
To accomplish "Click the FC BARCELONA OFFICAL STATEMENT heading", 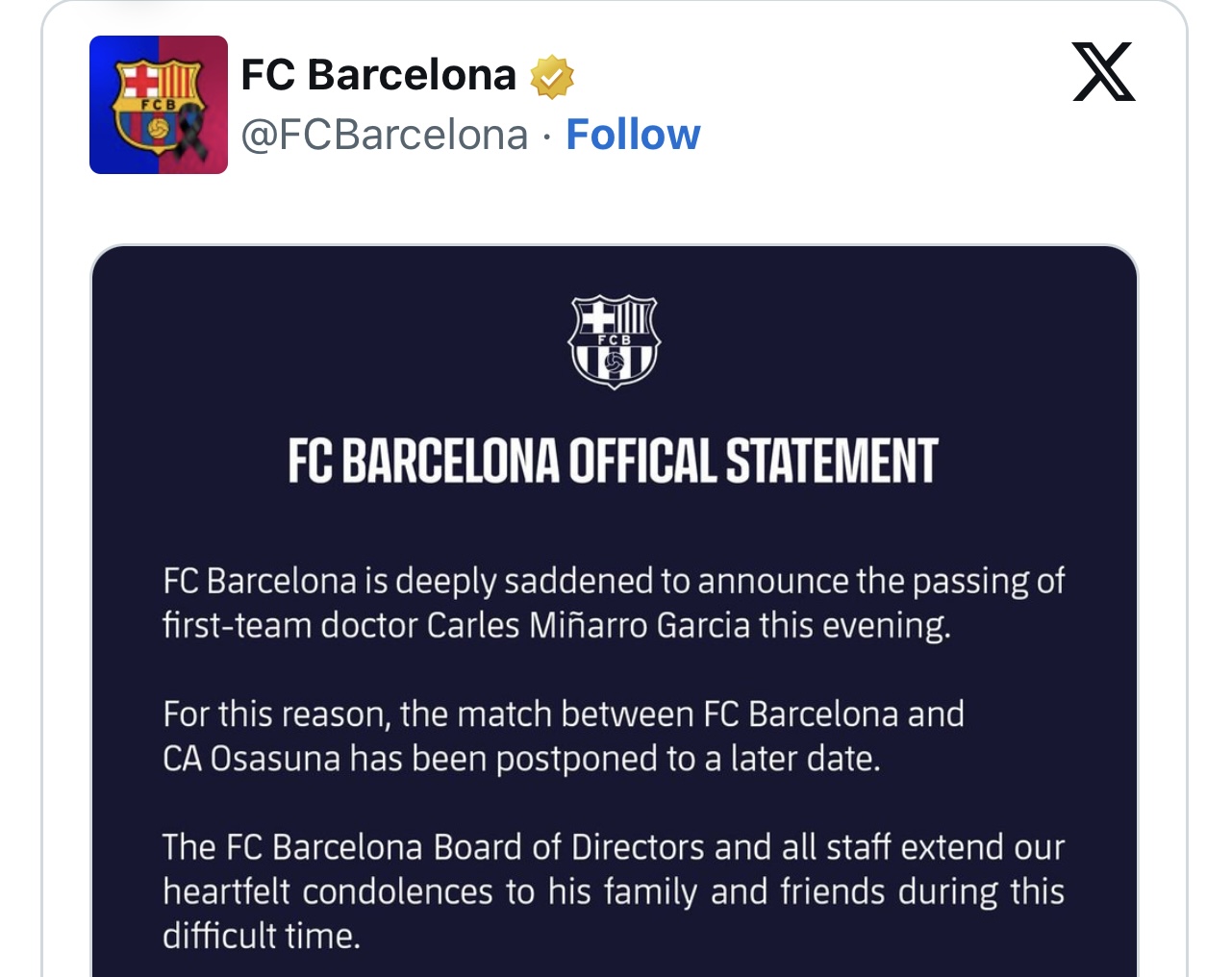I will tap(614, 462).
